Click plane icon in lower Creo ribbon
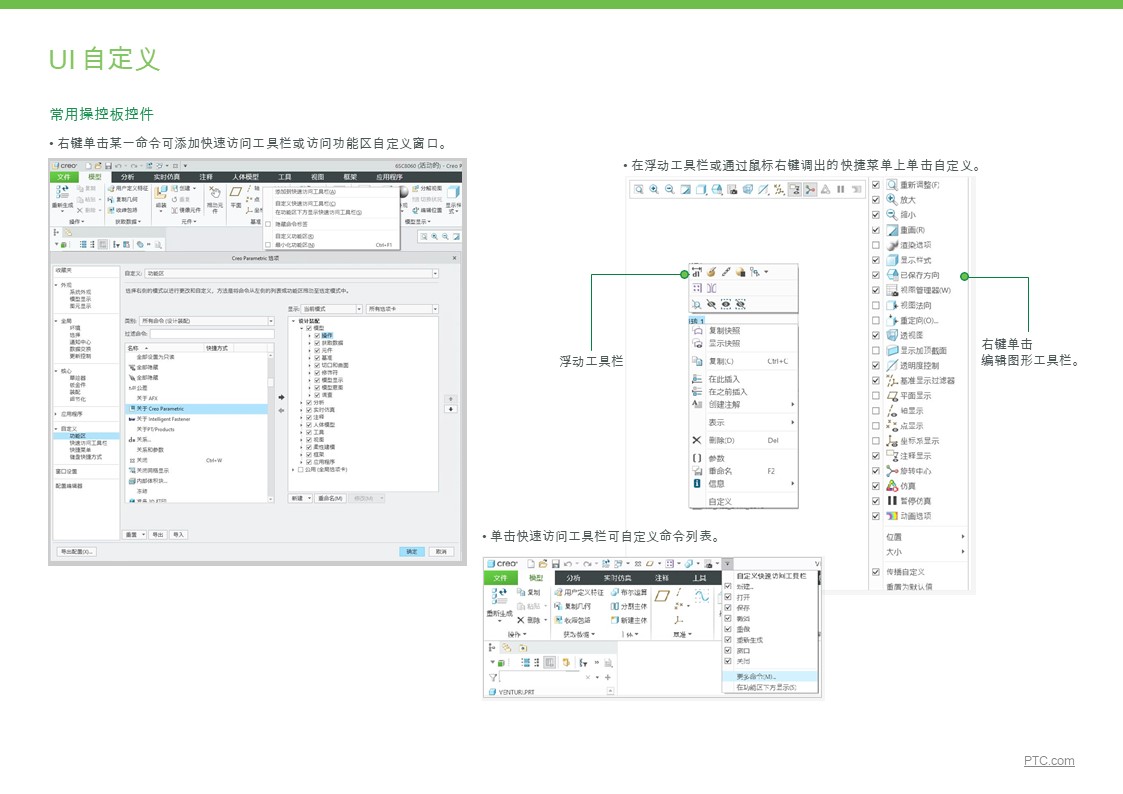Viewport: 1123px width, 794px height. [662, 596]
